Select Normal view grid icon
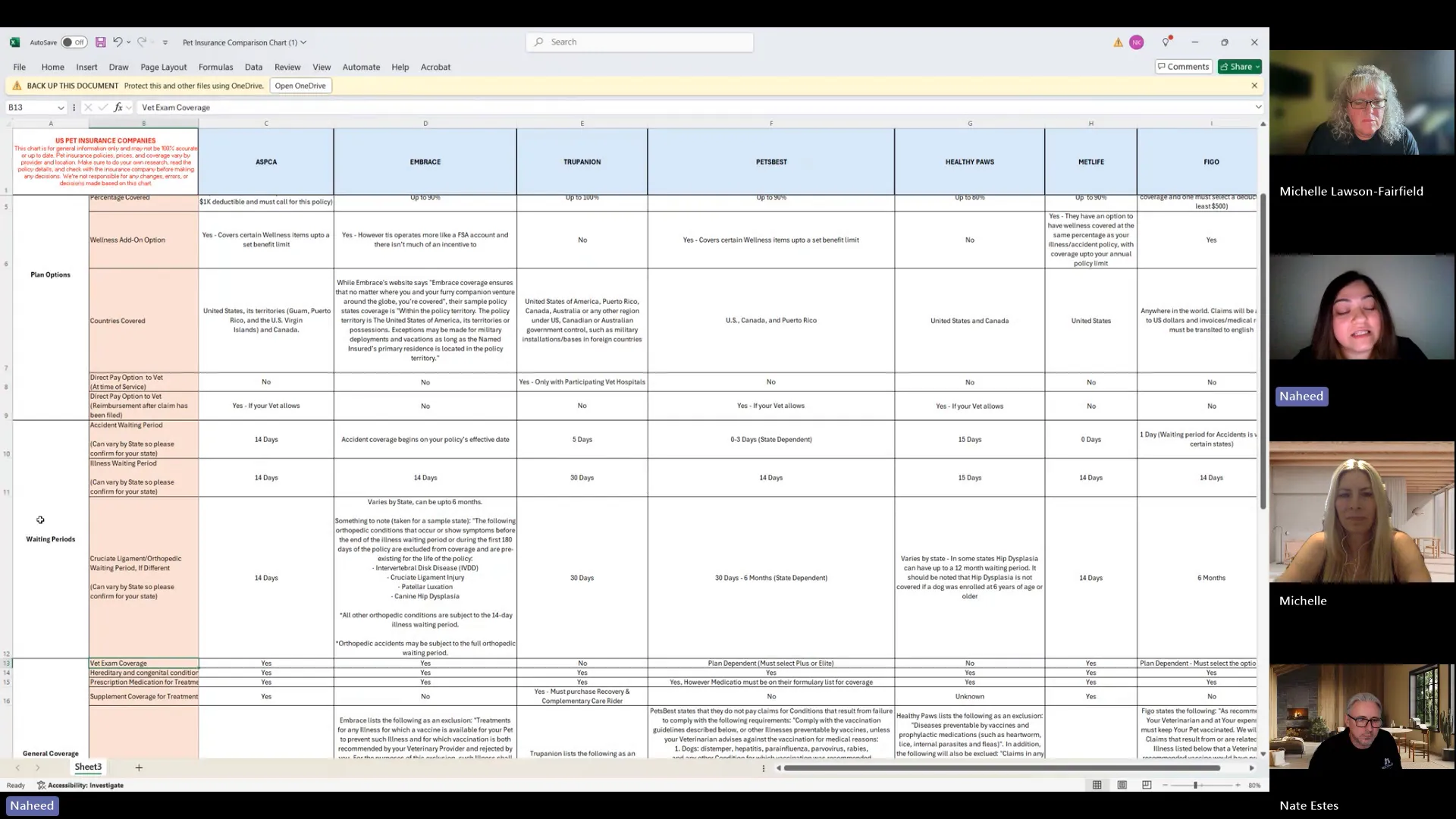 coord(1097,785)
